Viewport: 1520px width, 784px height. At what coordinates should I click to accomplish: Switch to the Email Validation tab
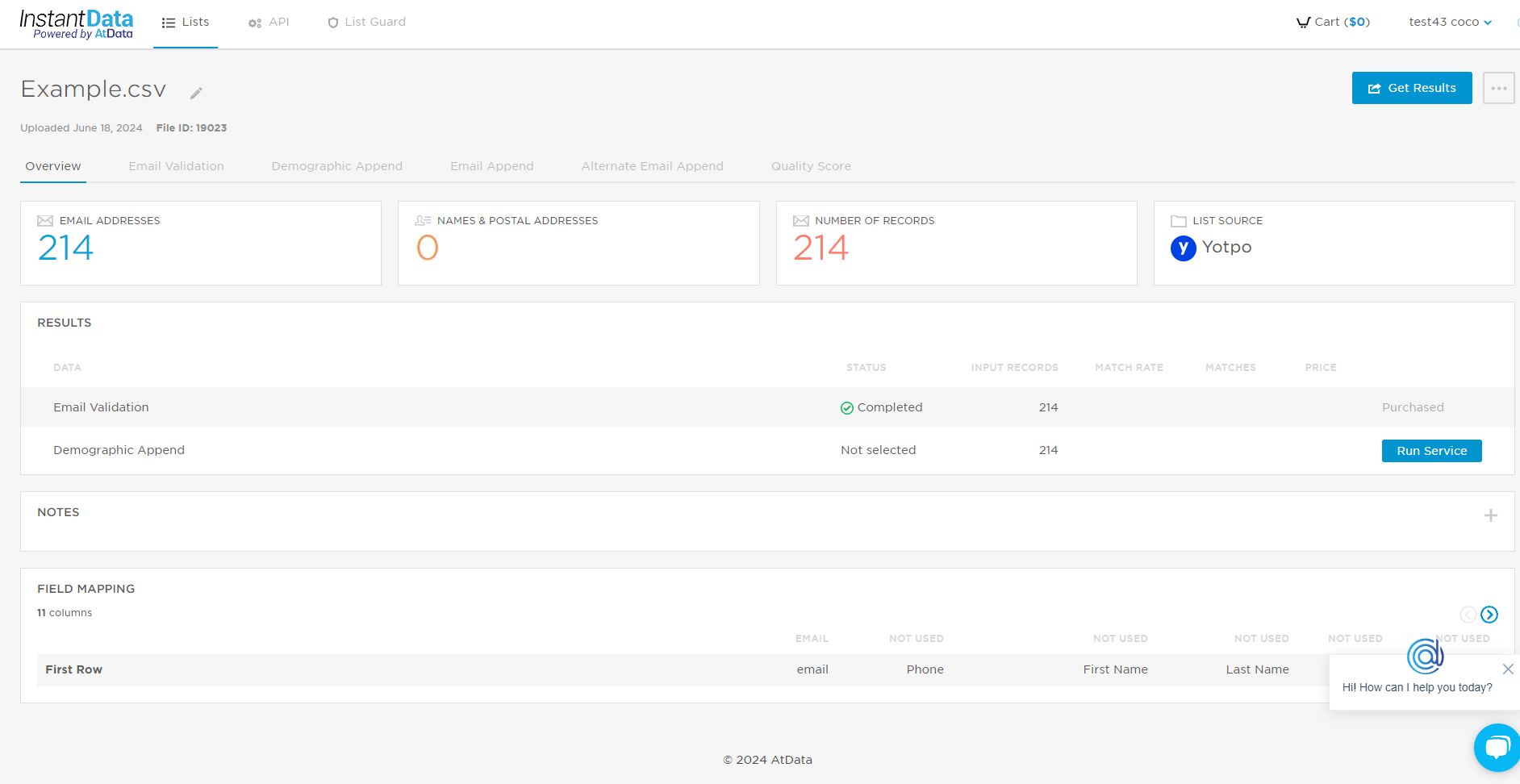[x=177, y=166]
